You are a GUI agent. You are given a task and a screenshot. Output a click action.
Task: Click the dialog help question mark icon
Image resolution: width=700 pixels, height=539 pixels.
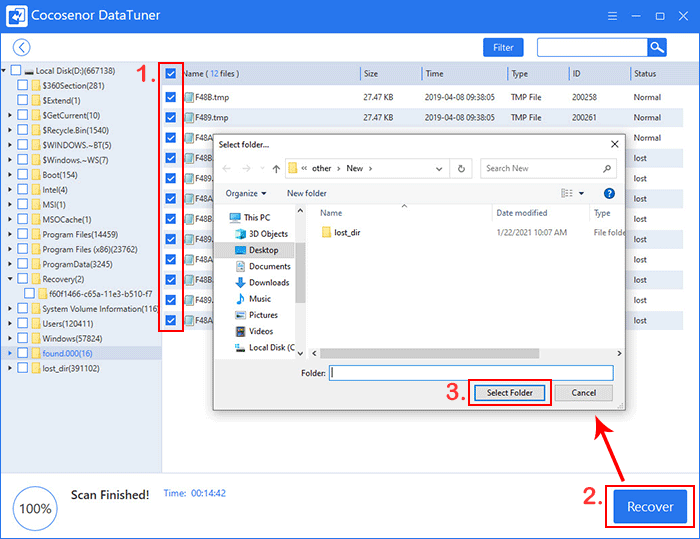coord(609,193)
